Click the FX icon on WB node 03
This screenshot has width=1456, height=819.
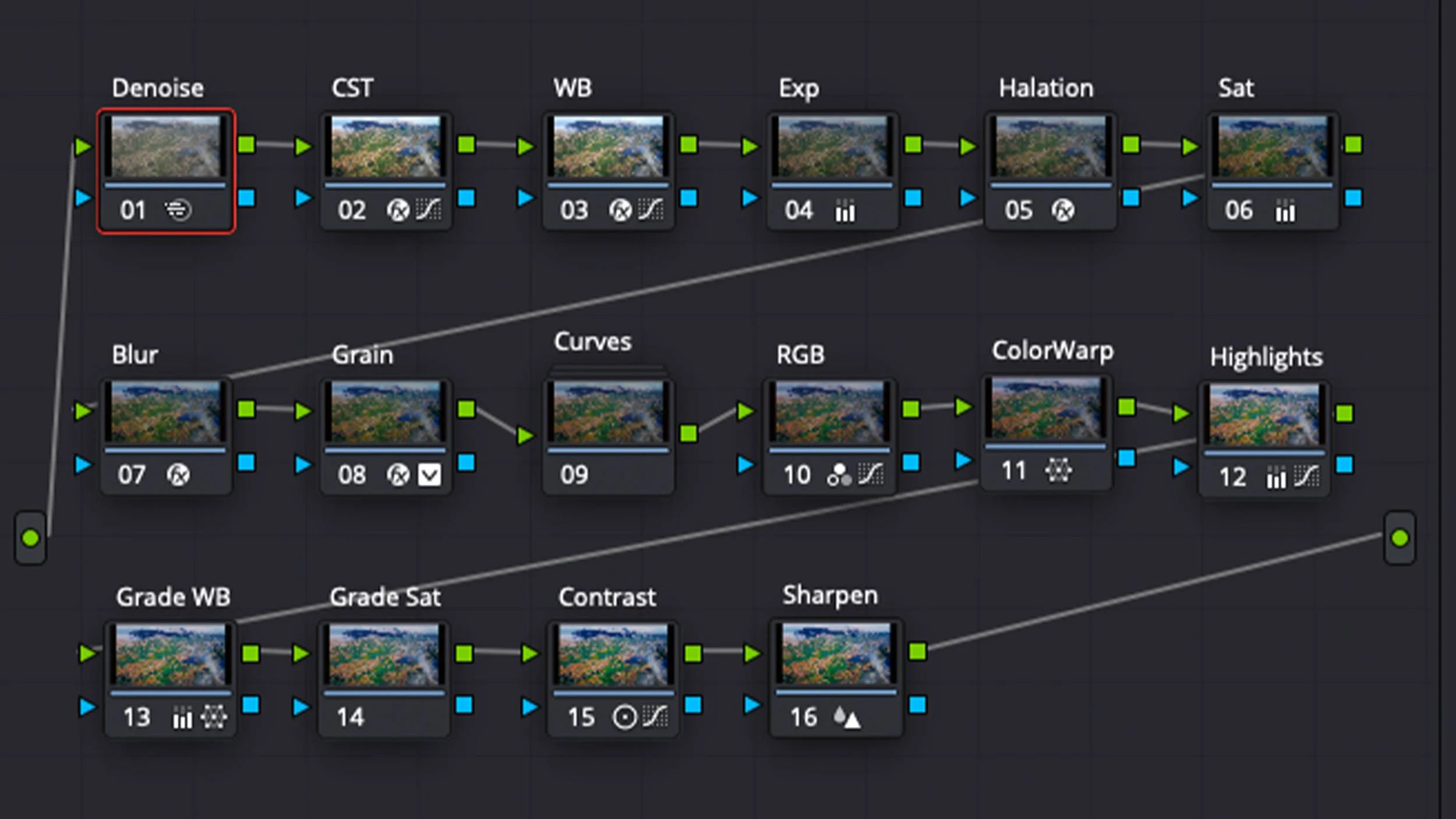621,210
